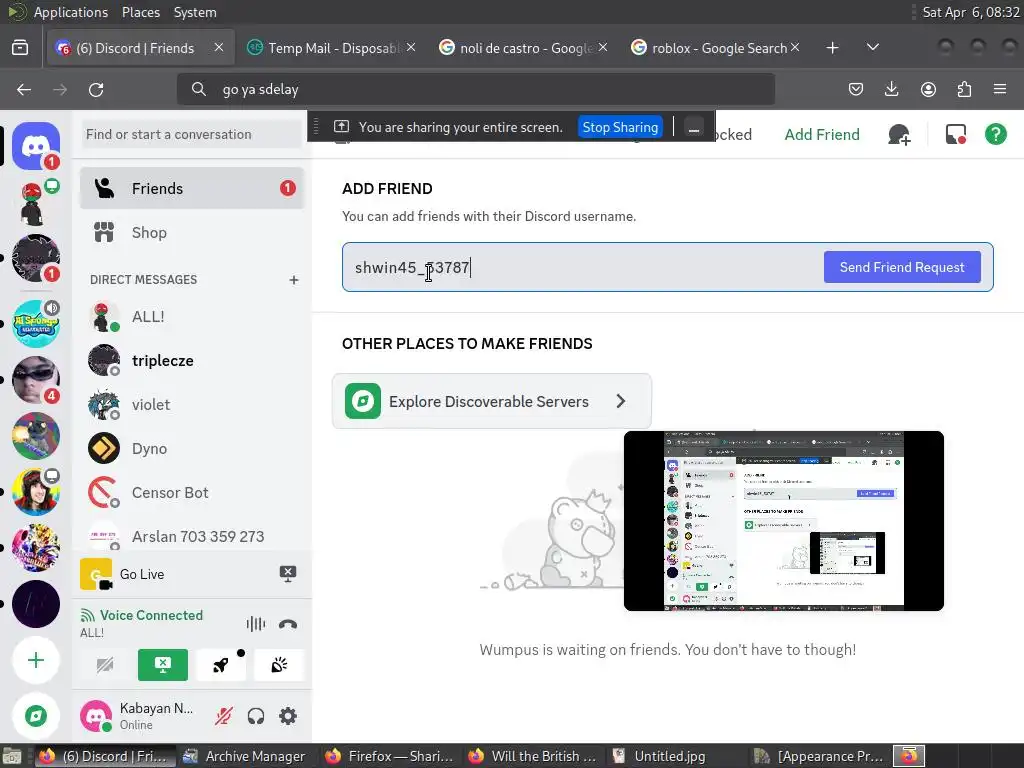Viewport: 1024px width, 768px height.
Task: Open User Settings gear
Action: [288, 716]
